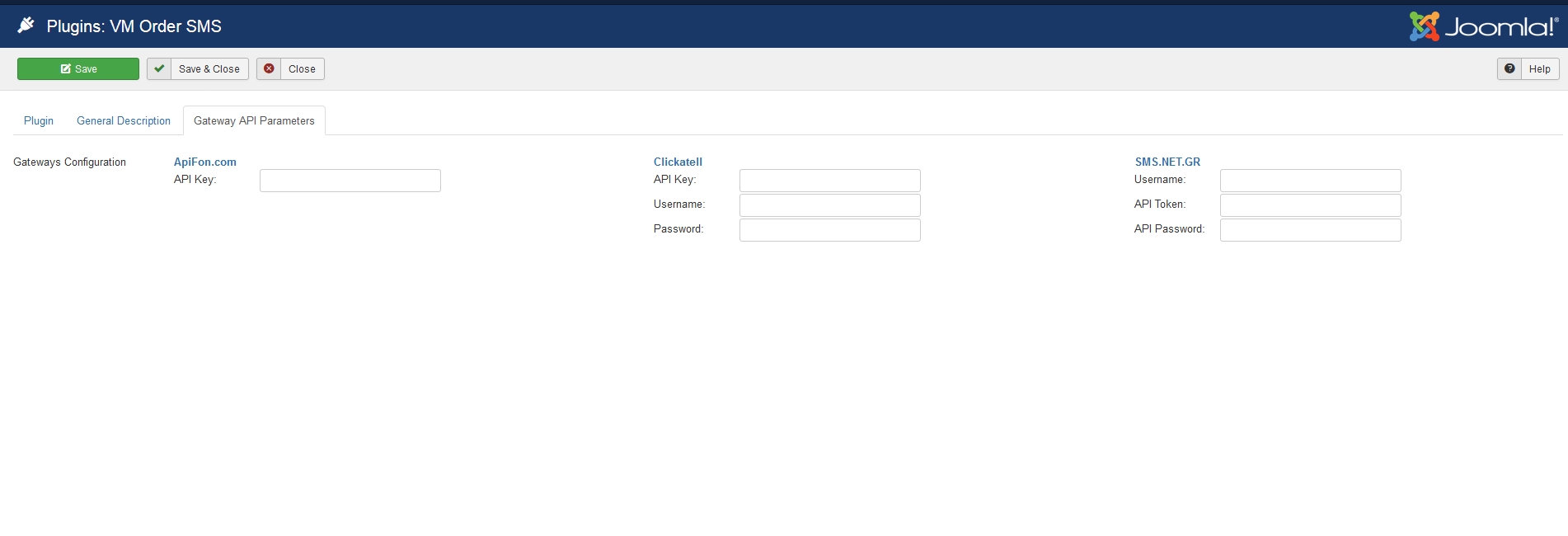The image size is (1568, 536).
Task: Click the Plugins: VM Order SMS title
Action: pyautogui.click(x=134, y=26)
